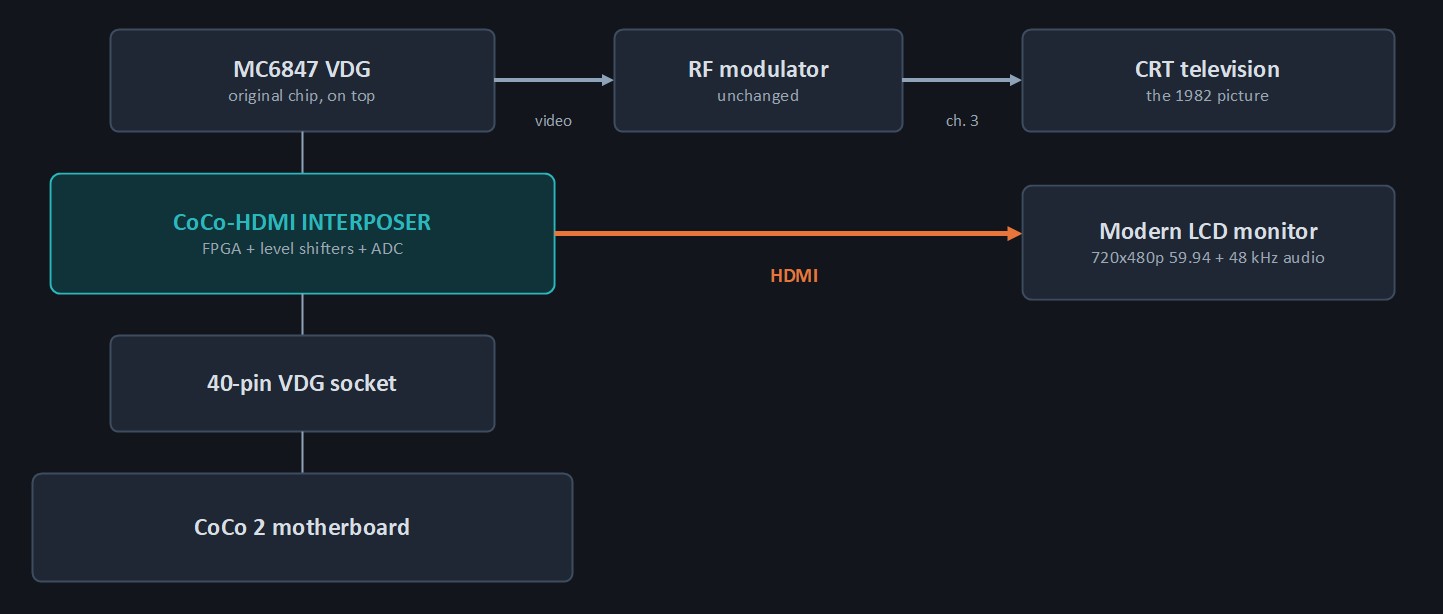Viewport: 1443px width, 614px height.
Task: Click the 'ch. 3' arrow label
Action: pos(962,120)
